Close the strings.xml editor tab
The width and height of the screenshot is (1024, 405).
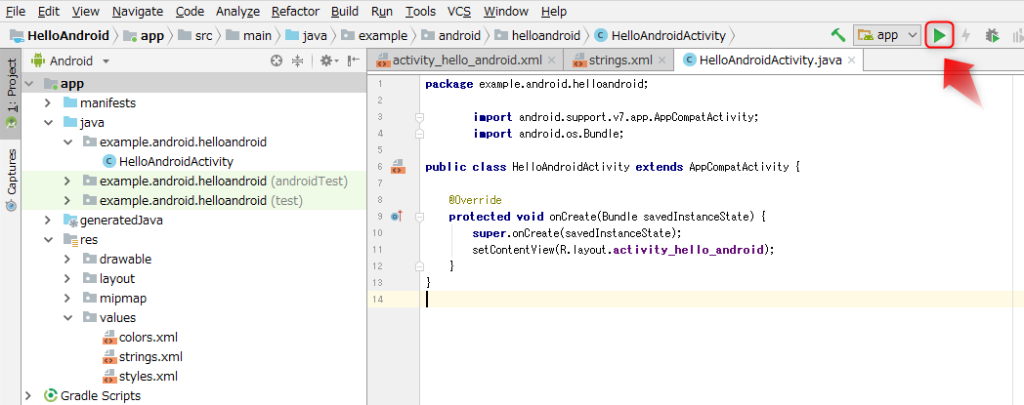point(662,61)
